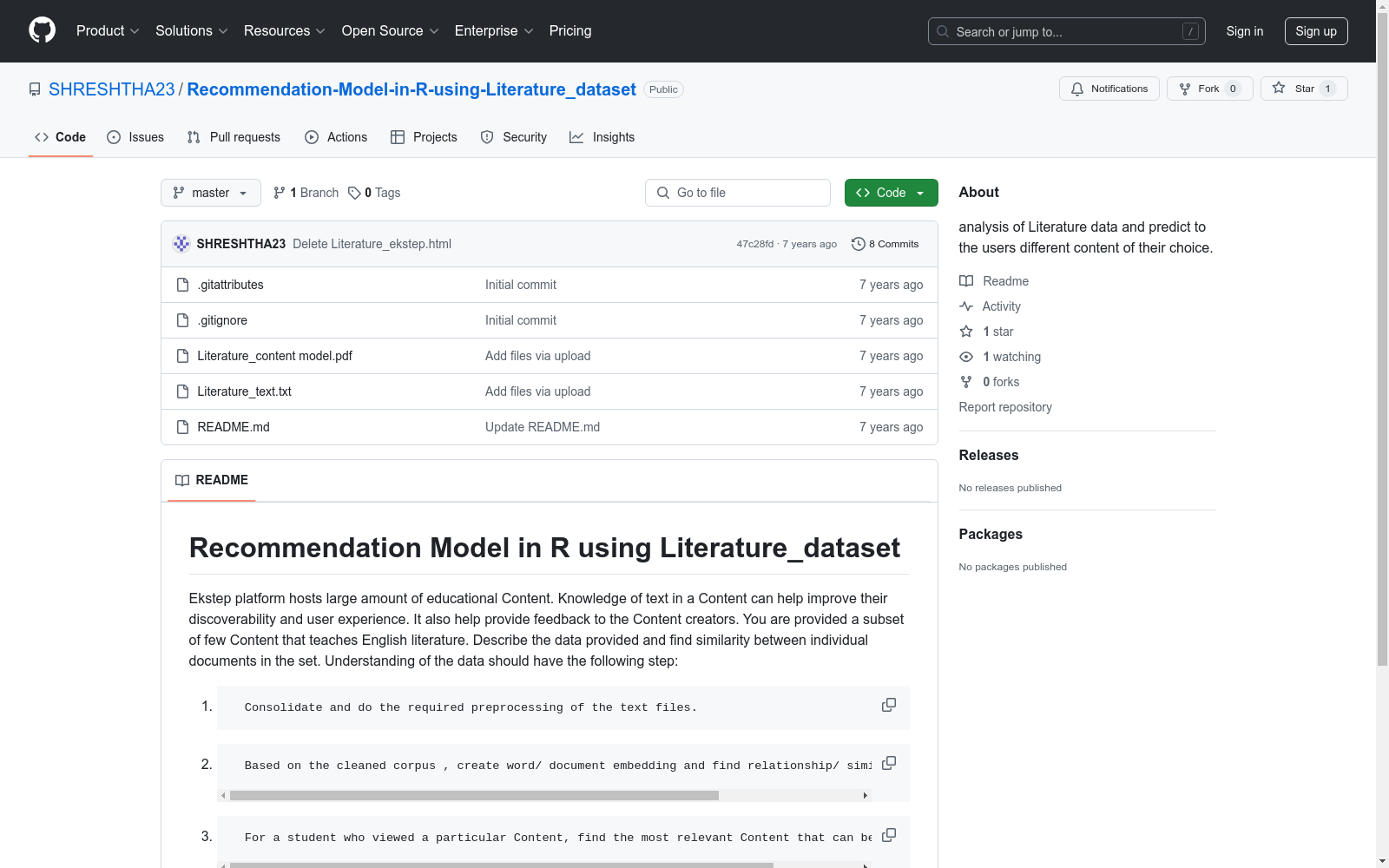Viewport: 1389px width, 868px height.
Task: Open the README.md file
Action: pyautogui.click(x=234, y=427)
